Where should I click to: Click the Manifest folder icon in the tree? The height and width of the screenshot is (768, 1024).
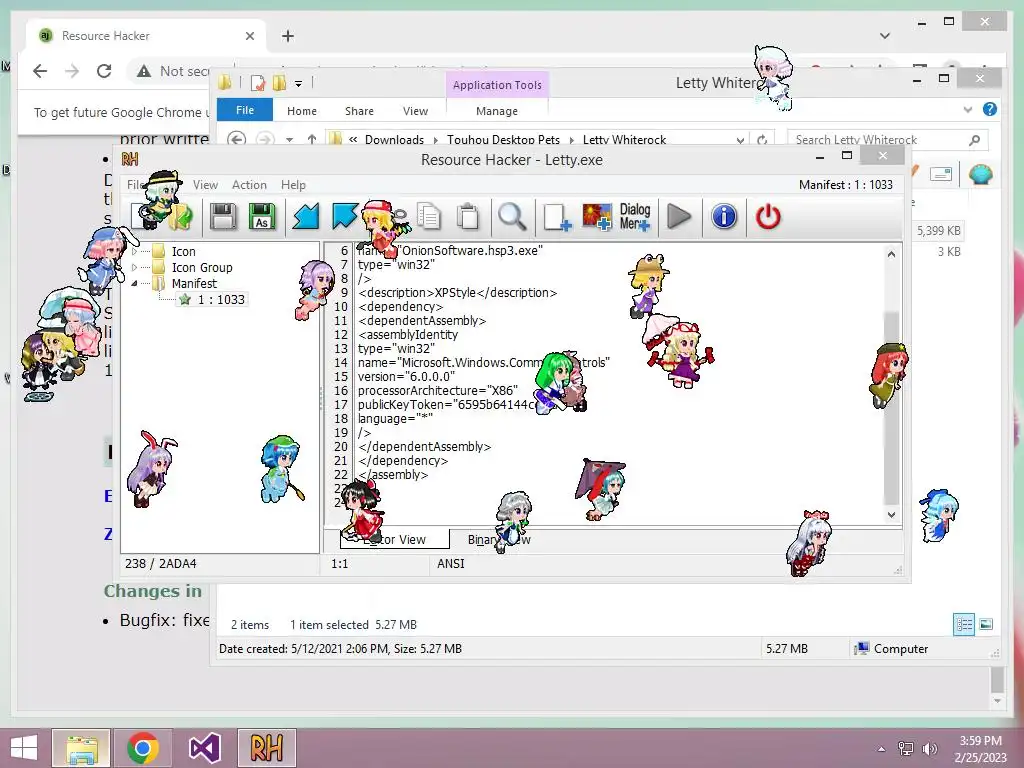tap(158, 283)
